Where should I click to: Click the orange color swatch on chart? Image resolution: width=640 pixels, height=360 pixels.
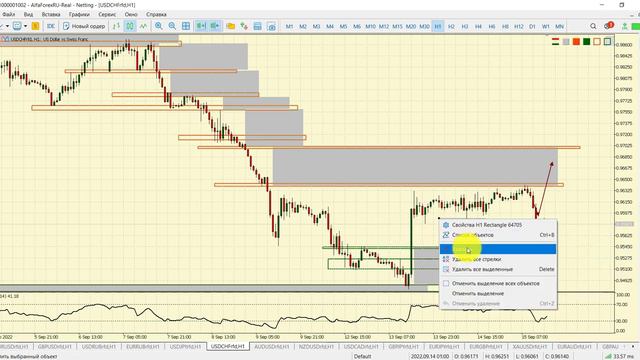click(x=576, y=42)
